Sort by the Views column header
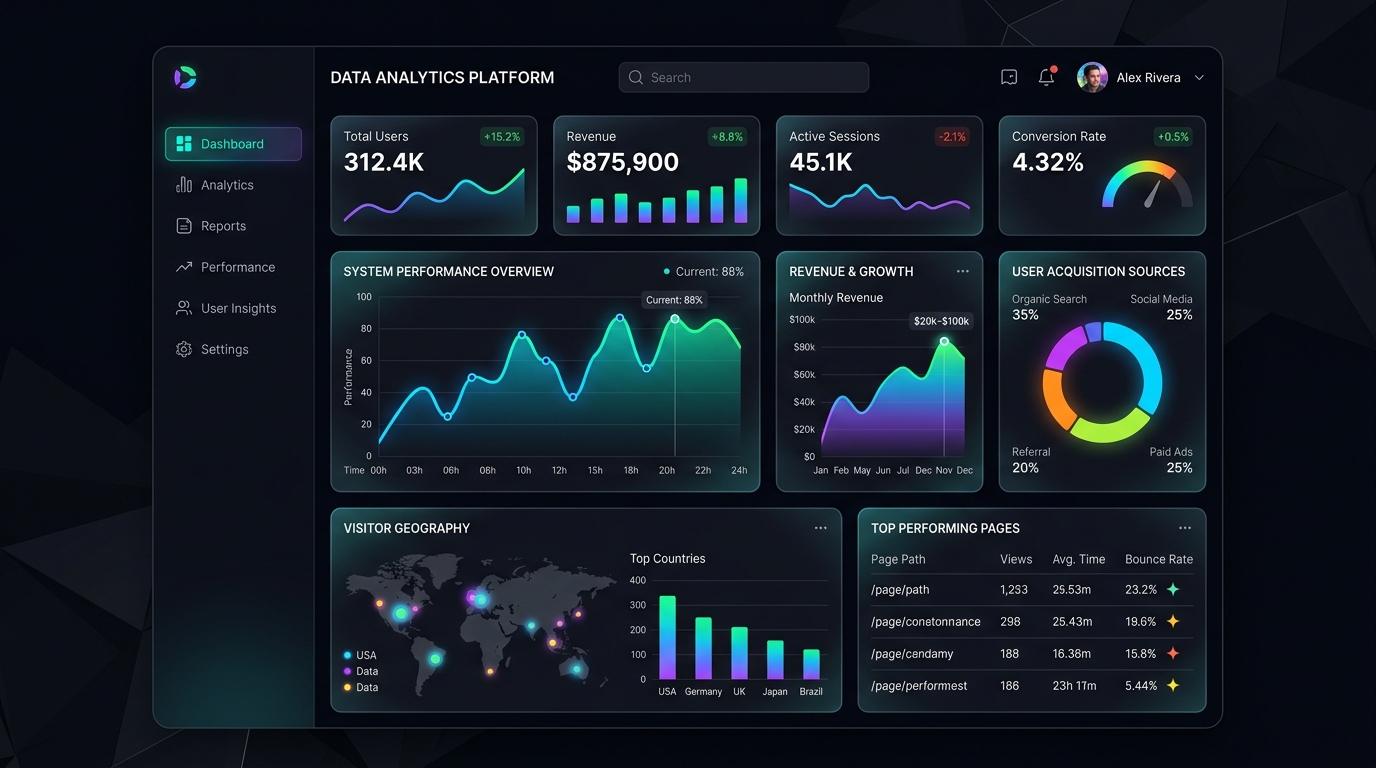The width and height of the screenshot is (1376, 768). coord(1016,559)
